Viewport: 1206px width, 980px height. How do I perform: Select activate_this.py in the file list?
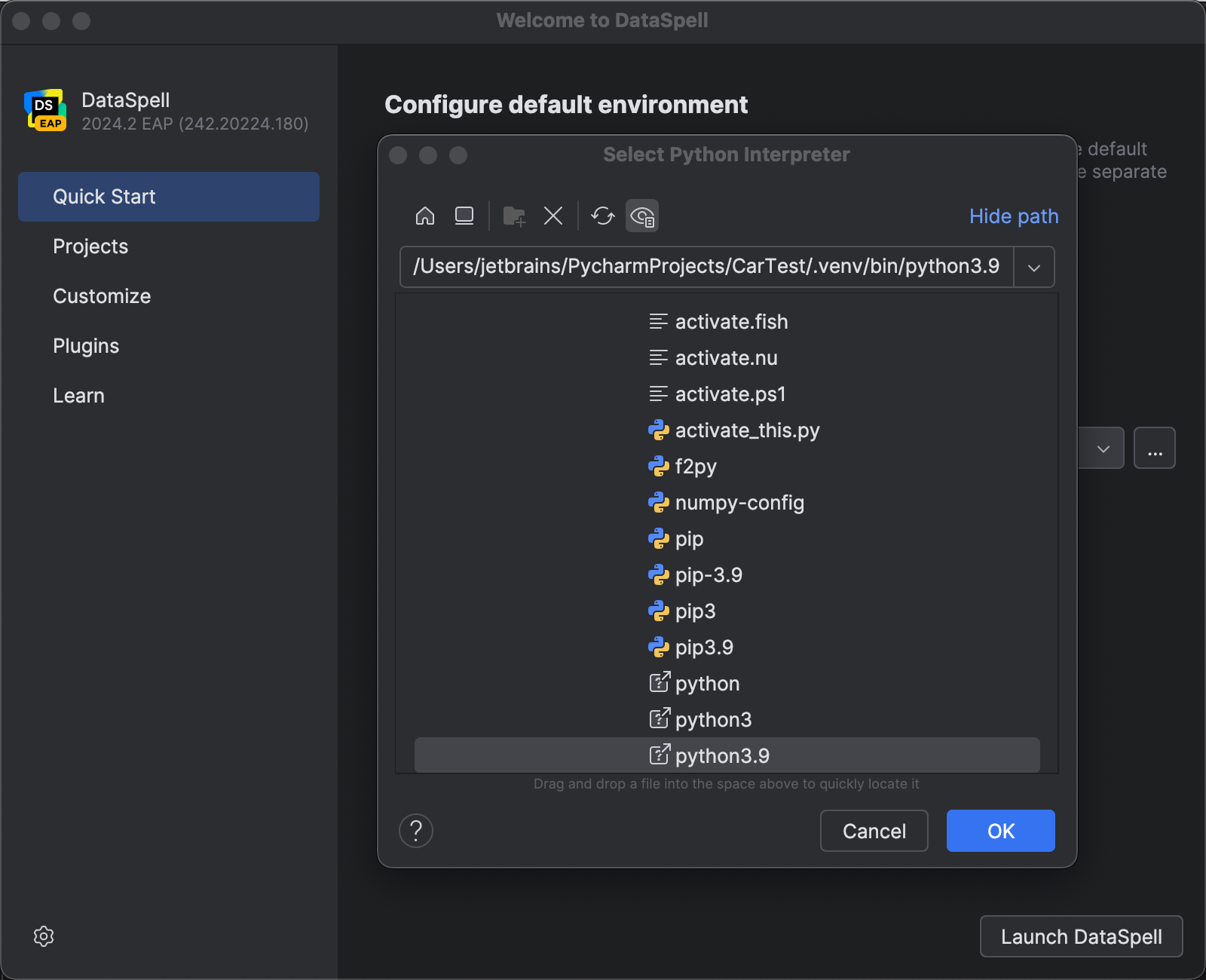tap(746, 430)
